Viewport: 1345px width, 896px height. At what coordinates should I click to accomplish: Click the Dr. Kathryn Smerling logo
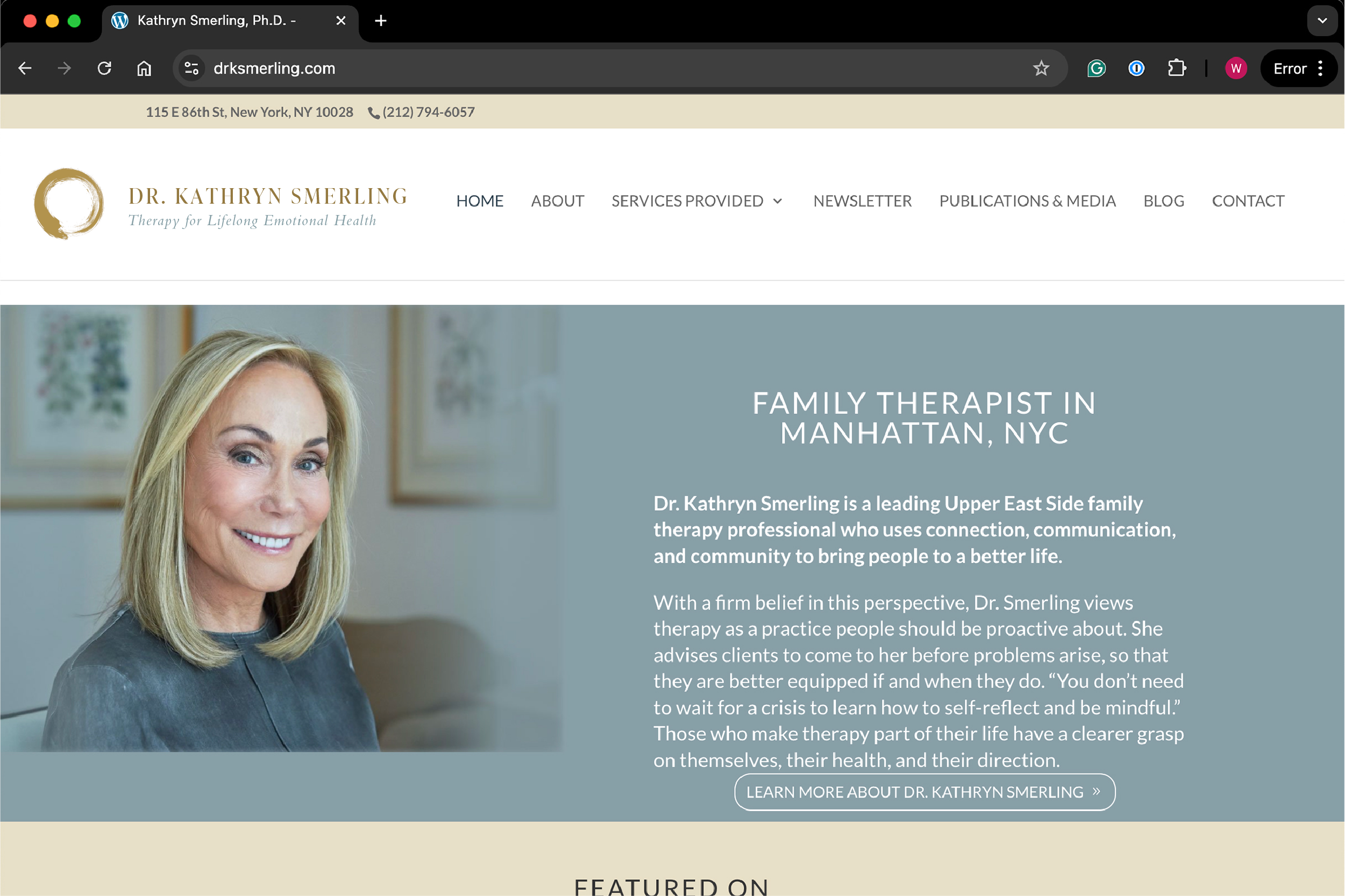click(x=220, y=204)
